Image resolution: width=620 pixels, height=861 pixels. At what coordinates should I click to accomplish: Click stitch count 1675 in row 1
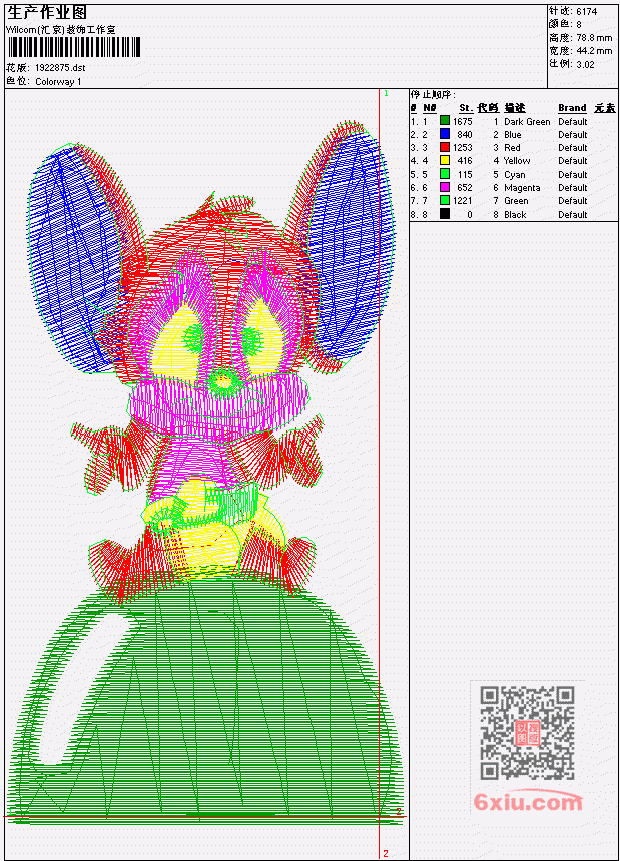462,121
